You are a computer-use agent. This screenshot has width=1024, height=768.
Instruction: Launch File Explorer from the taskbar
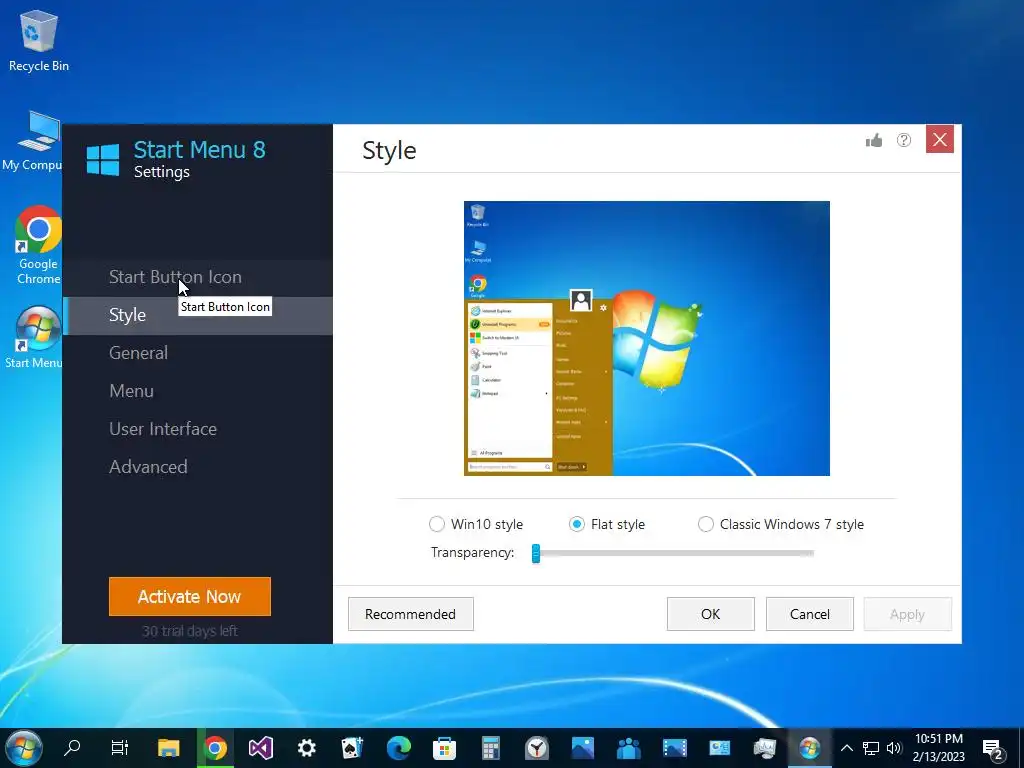coord(168,748)
